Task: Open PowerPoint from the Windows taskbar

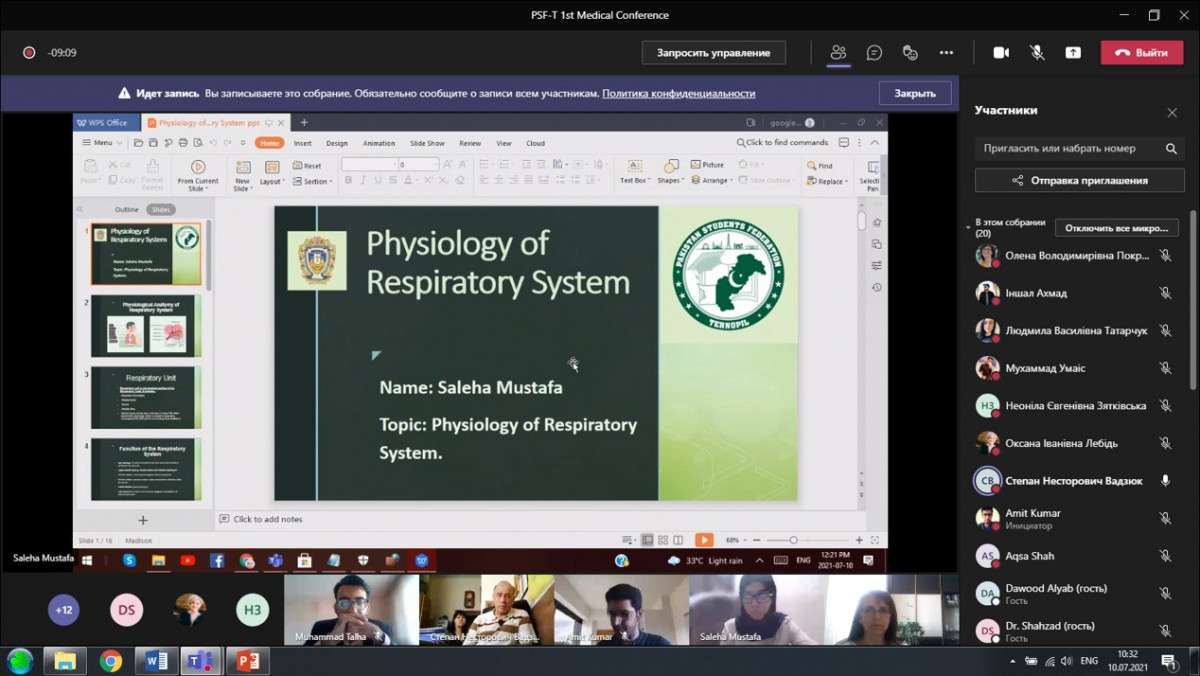Action: pos(246,661)
